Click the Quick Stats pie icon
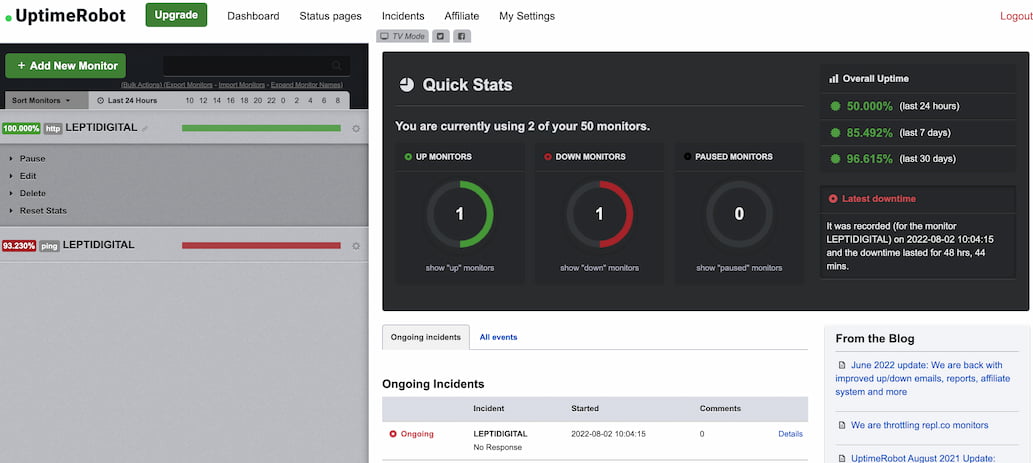The width and height of the screenshot is (1033, 463). (x=406, y=84)
